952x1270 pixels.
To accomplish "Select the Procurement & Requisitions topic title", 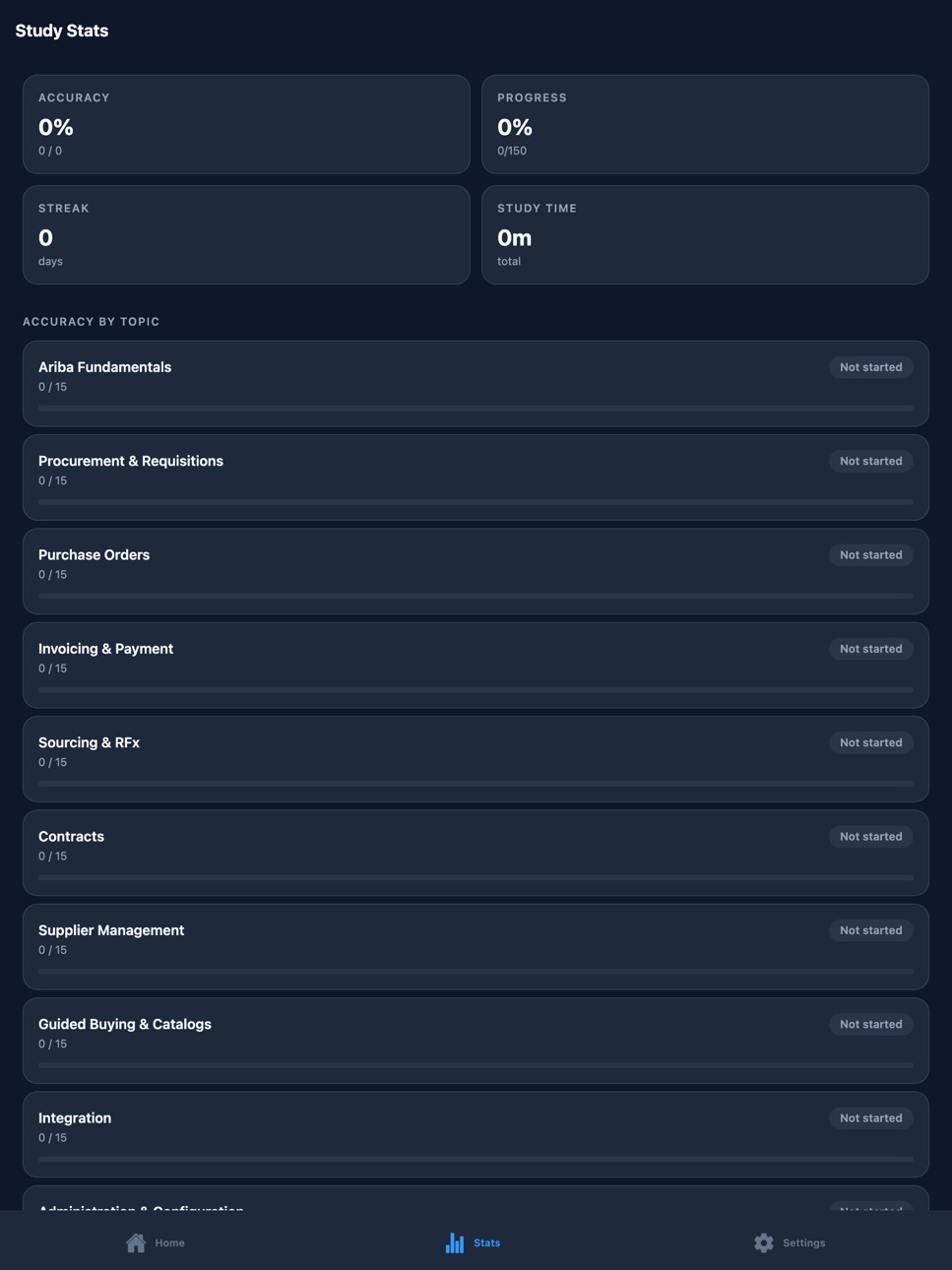I will (x=131, y=461).
